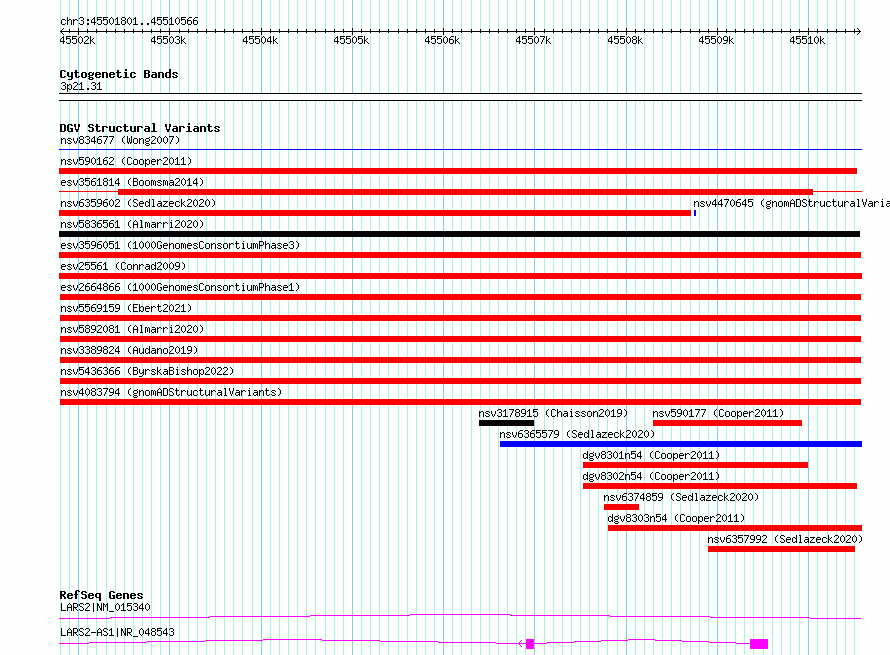Open the nsv6359602 (Sedlazeck2020) variant label
890x655 pixels.
pos(137,203)
